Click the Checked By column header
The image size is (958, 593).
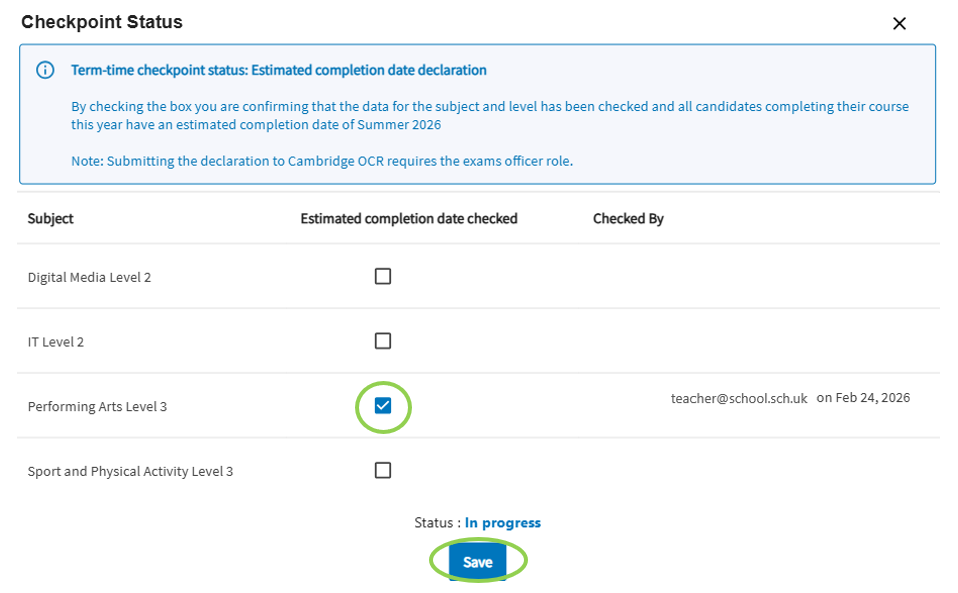[x=628, y=218]
